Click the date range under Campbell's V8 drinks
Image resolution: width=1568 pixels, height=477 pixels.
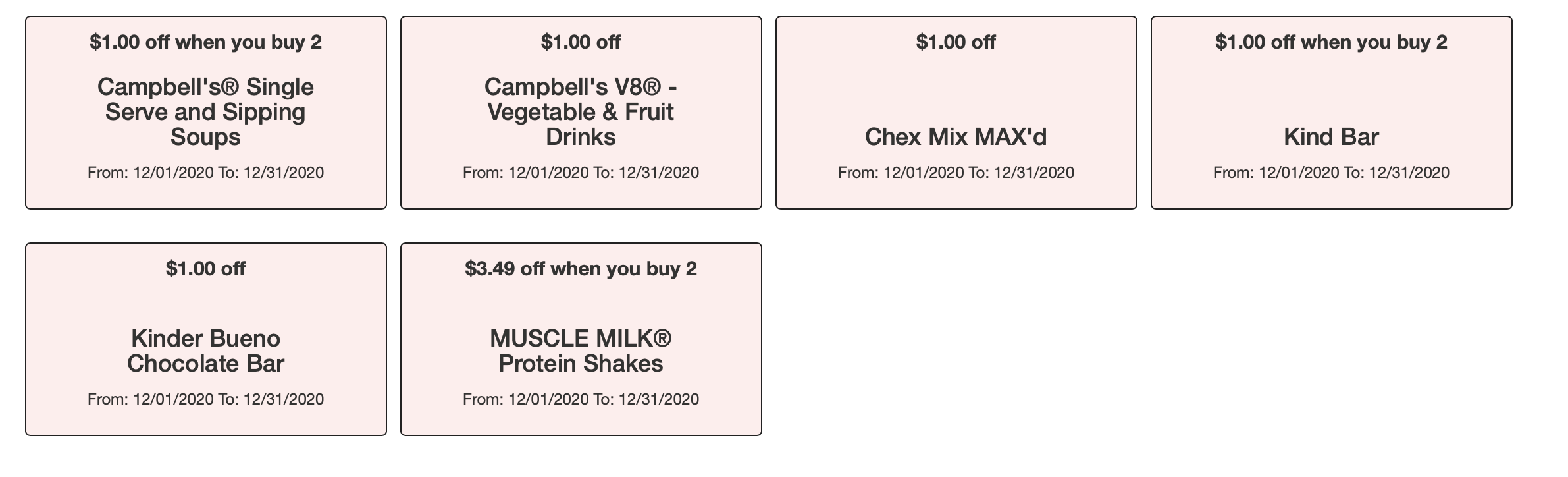(x=581, y=173)
